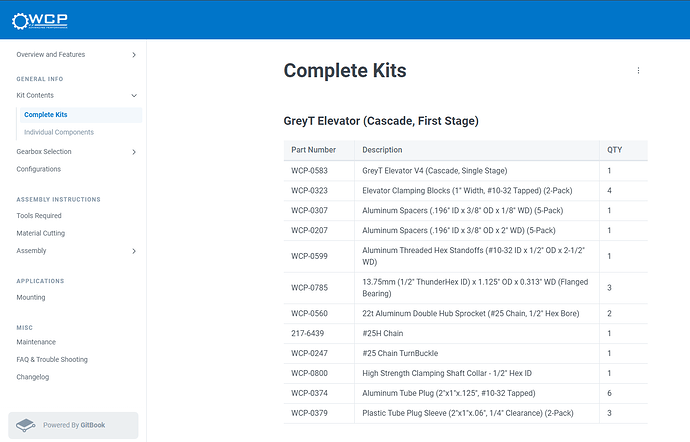Select part number WCP-0247

pos(309,353)
